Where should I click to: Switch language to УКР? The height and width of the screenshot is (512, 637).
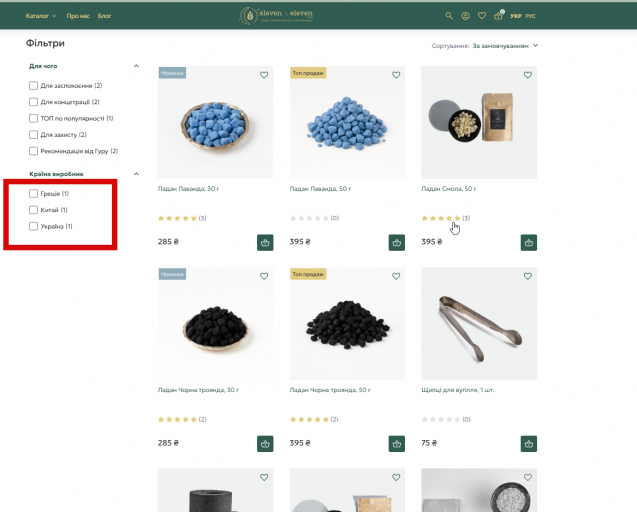pyautogui.click(x=516, y=16)
